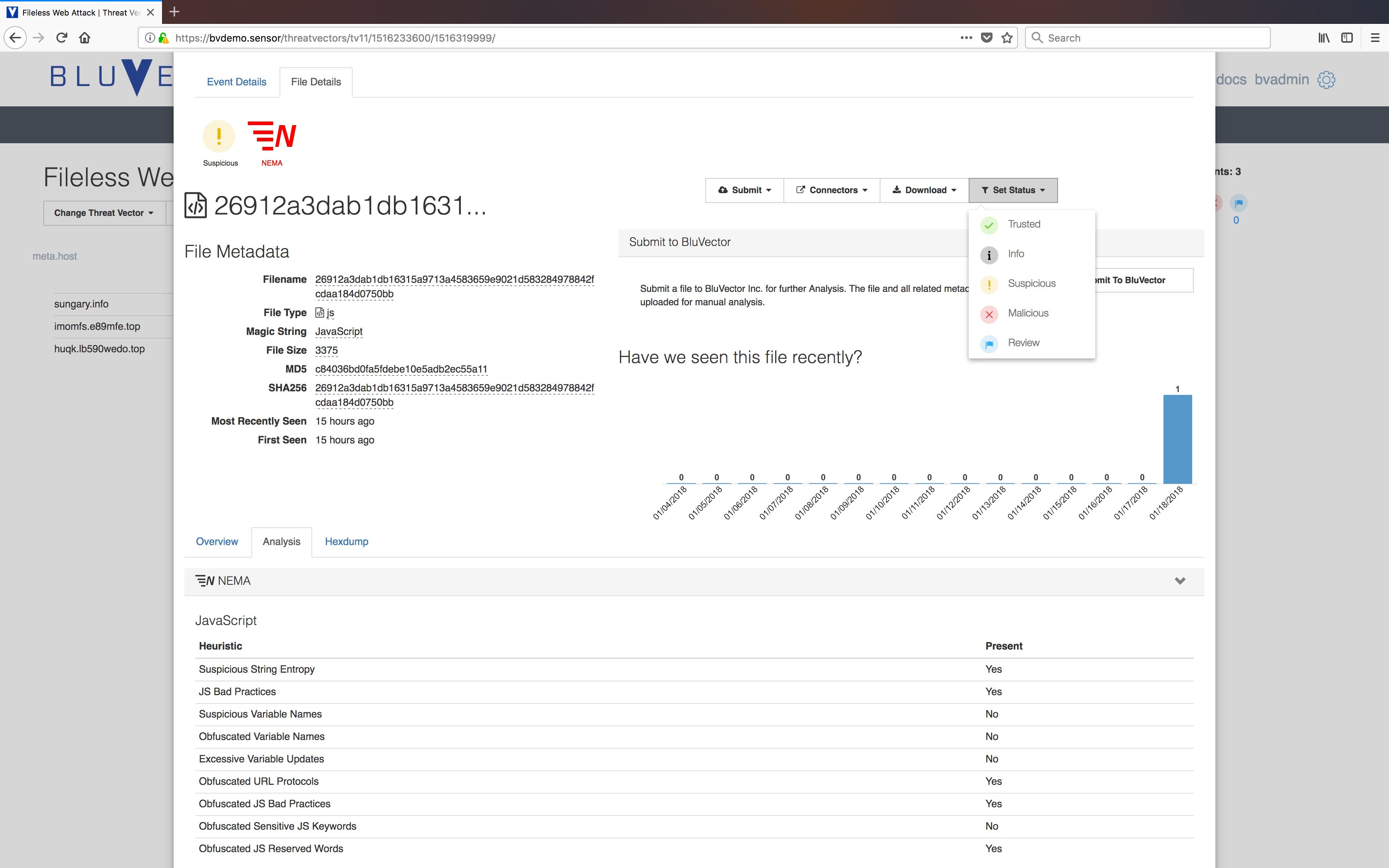
Task: Click Suspicious String Entropy heuristic row
Action: (x=694, y=669)
